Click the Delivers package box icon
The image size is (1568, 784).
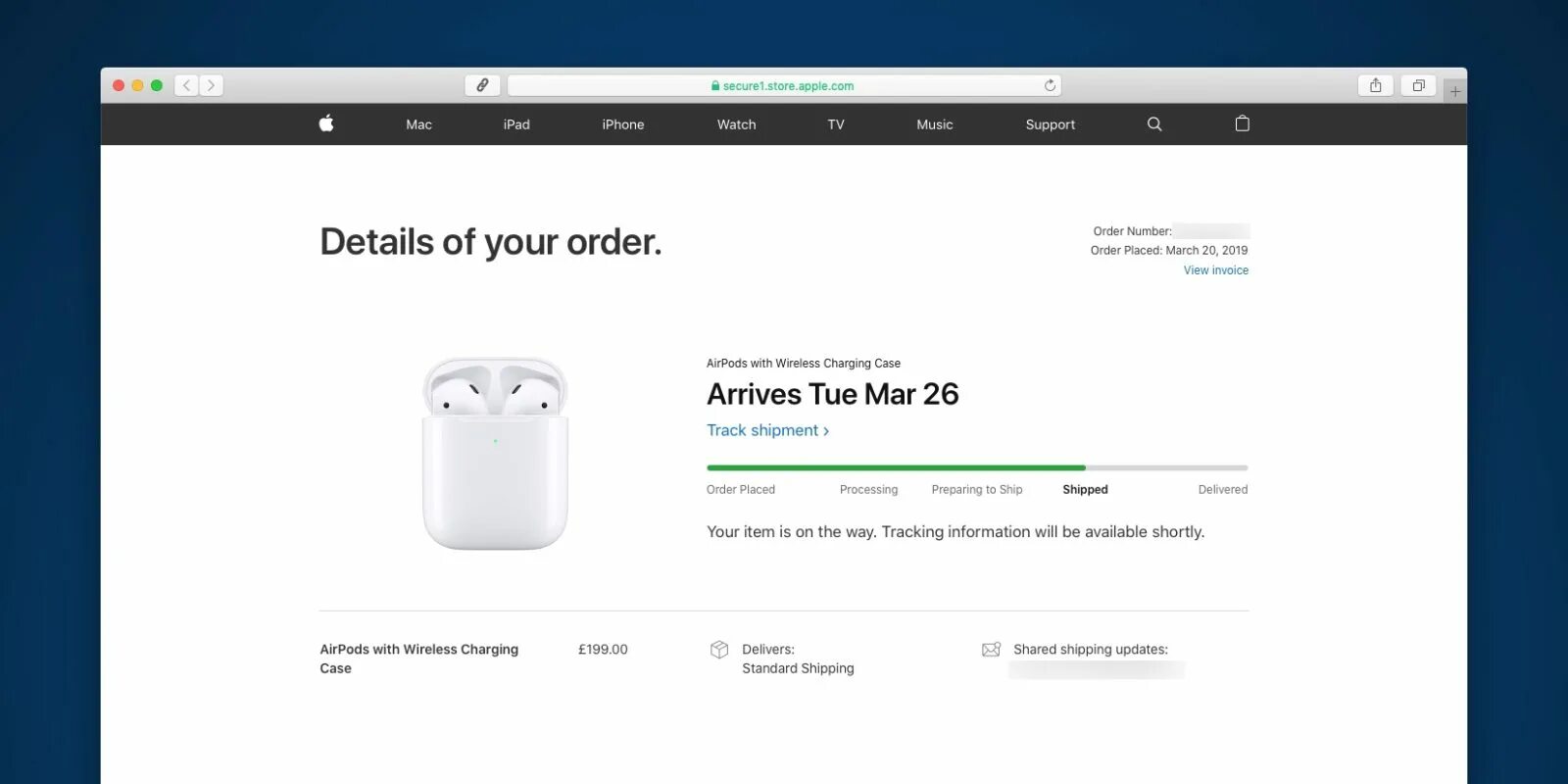click(719, 650)
